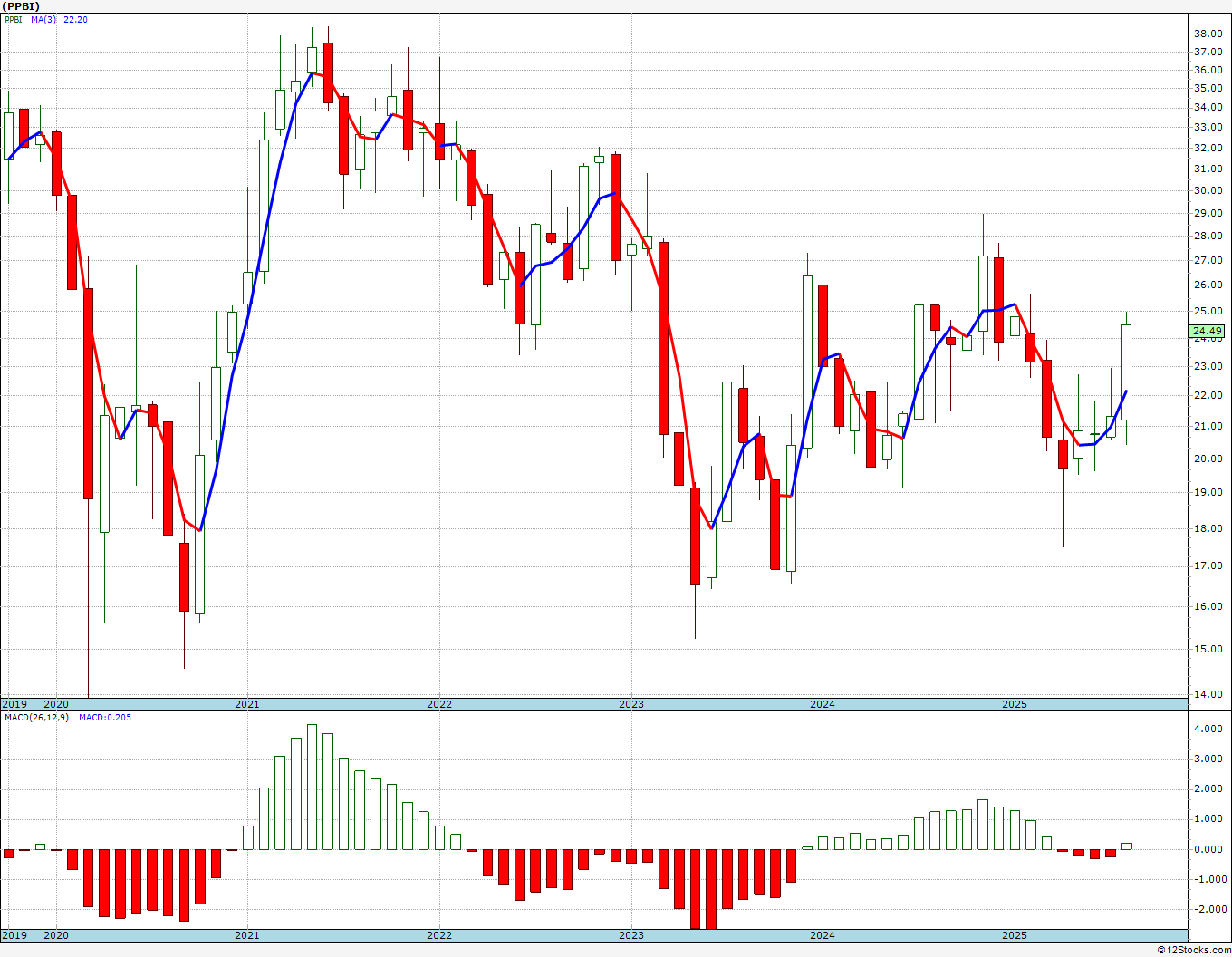Screen dimensions: 1232x957
Task: Select the 31.00 price axis label
Action: coord(1208,169)
